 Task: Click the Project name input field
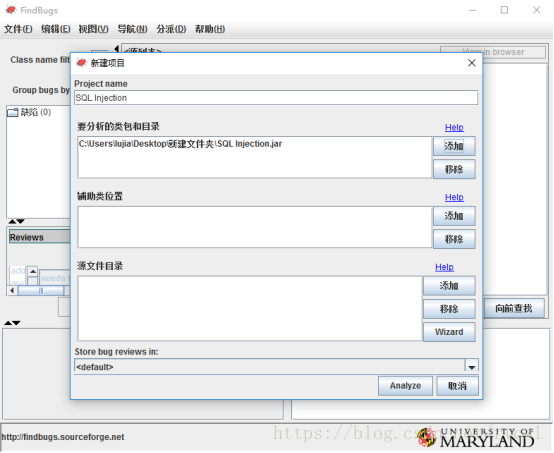(276, 98)
